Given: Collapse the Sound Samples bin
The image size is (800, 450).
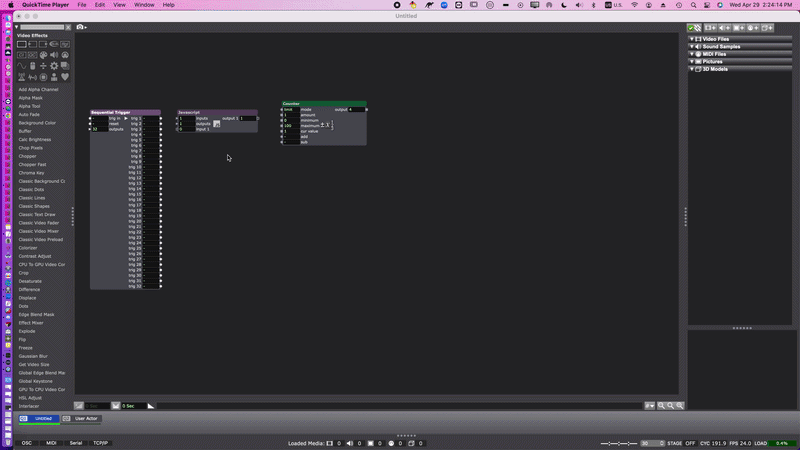Looking at the screenshot, I should [692, 46].
